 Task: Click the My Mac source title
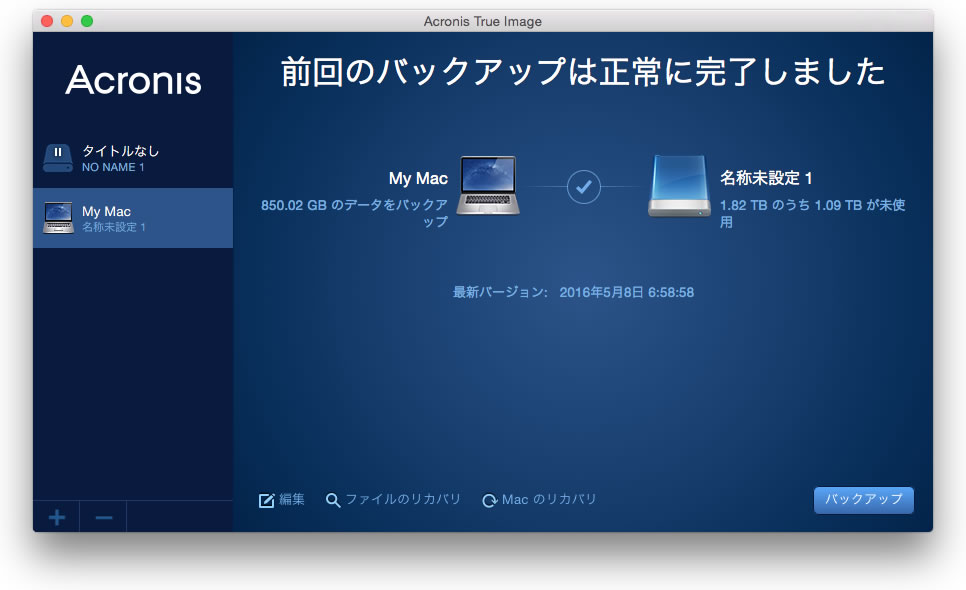point(418,179)
